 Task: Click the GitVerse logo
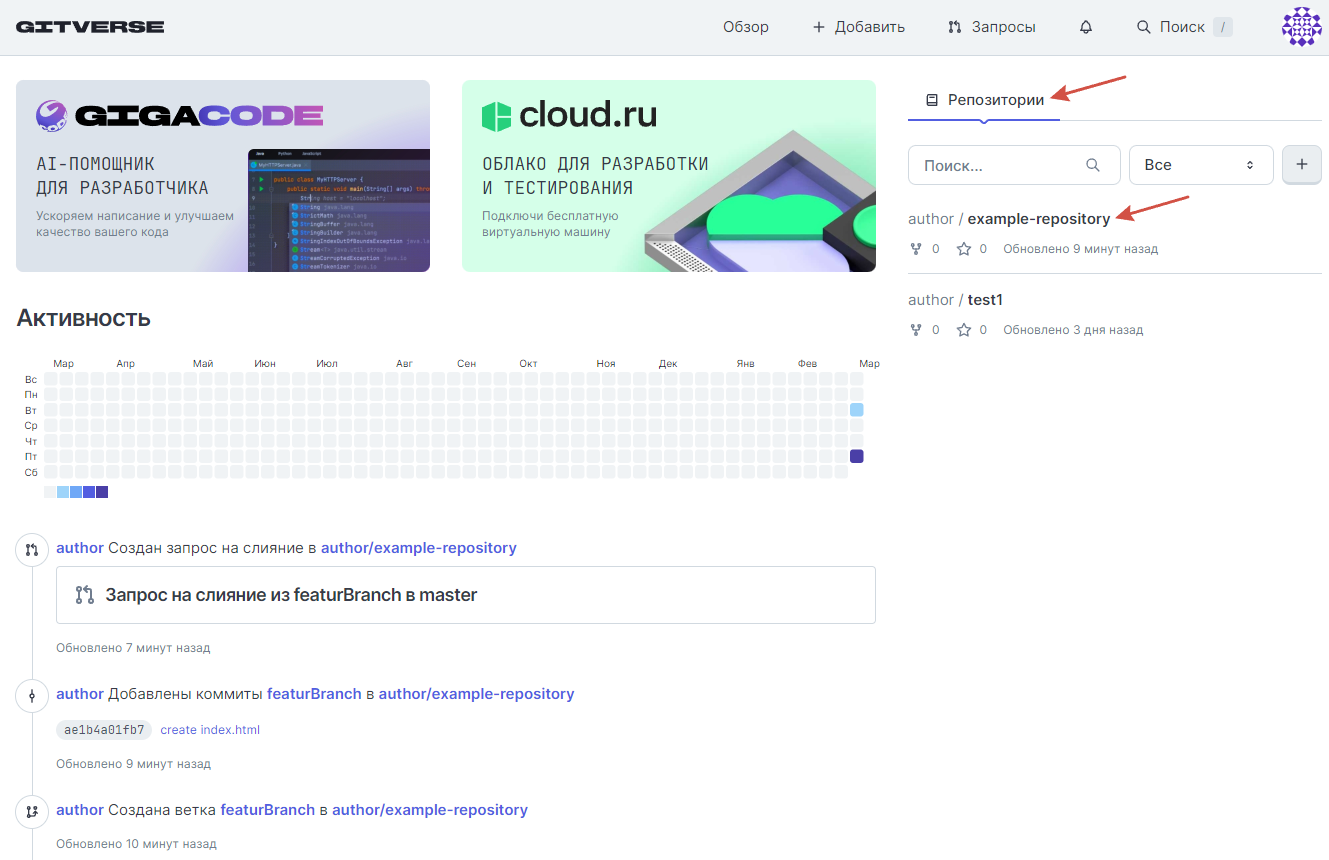[90, 27]
